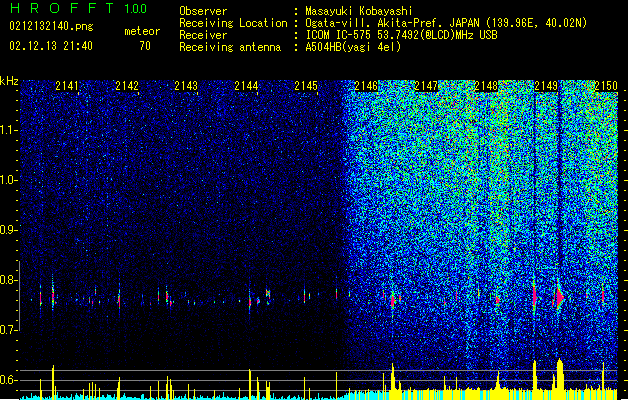Screen dimensions: 629x400
Task: Click the Receiving antenna label
Action: coord(230,47)
